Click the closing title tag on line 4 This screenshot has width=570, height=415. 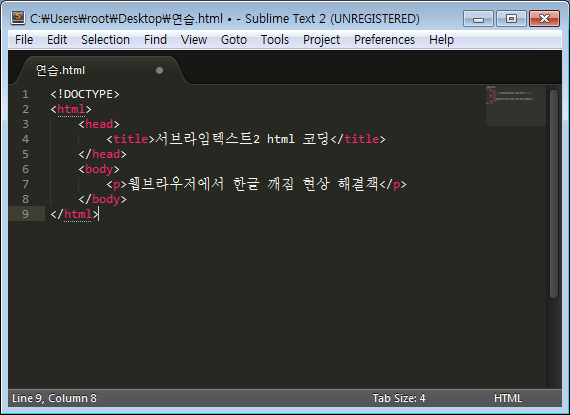coord(358,139)
